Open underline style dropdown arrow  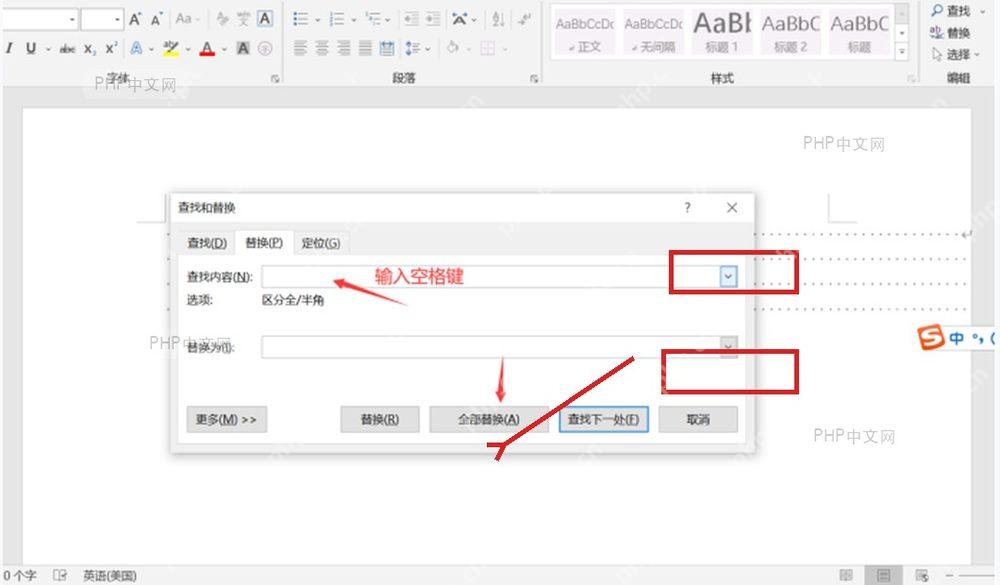click(x=48, y=48)
